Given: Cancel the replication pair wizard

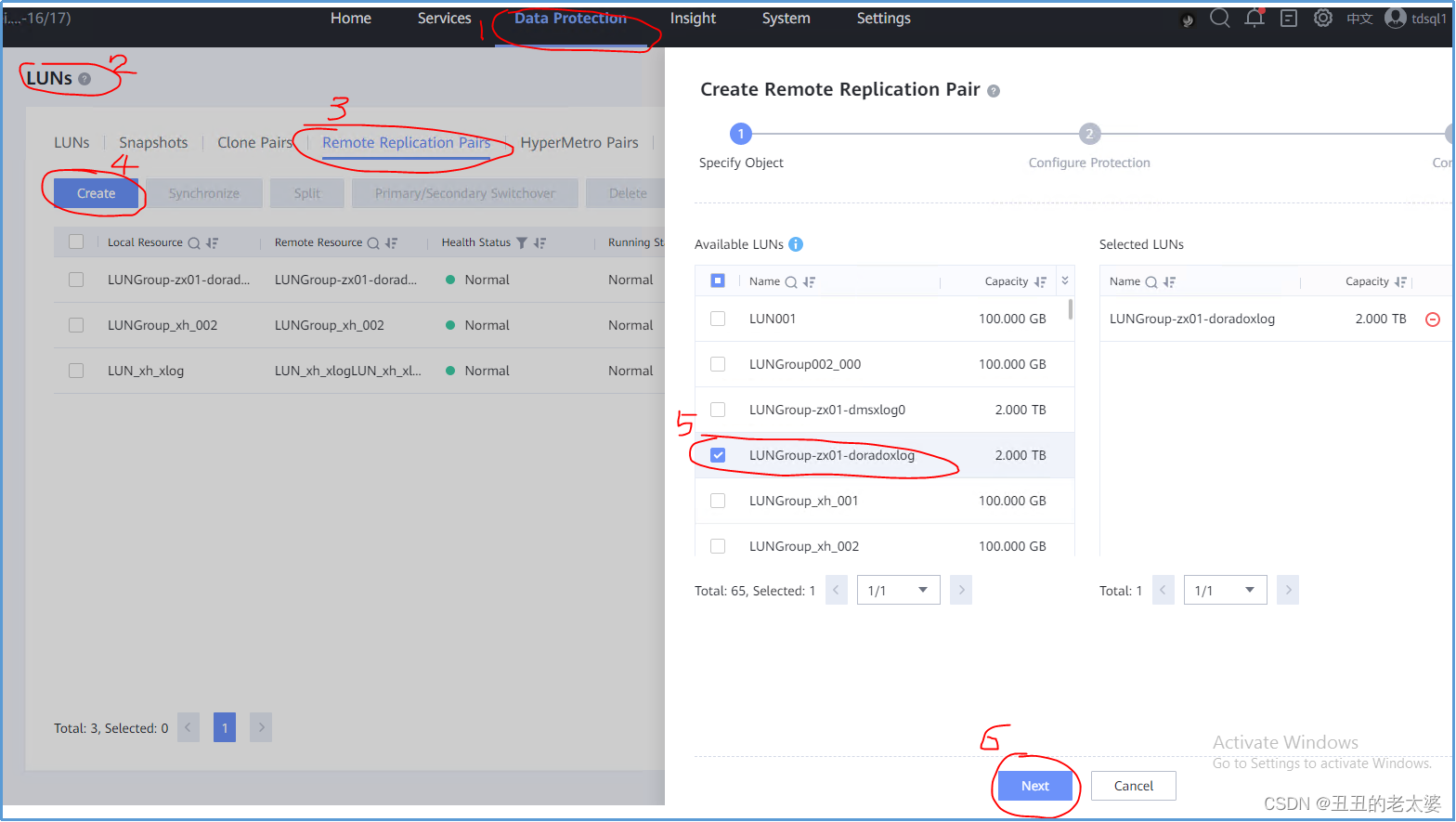Looking at the screenshot, I should tap(1134, 786).
